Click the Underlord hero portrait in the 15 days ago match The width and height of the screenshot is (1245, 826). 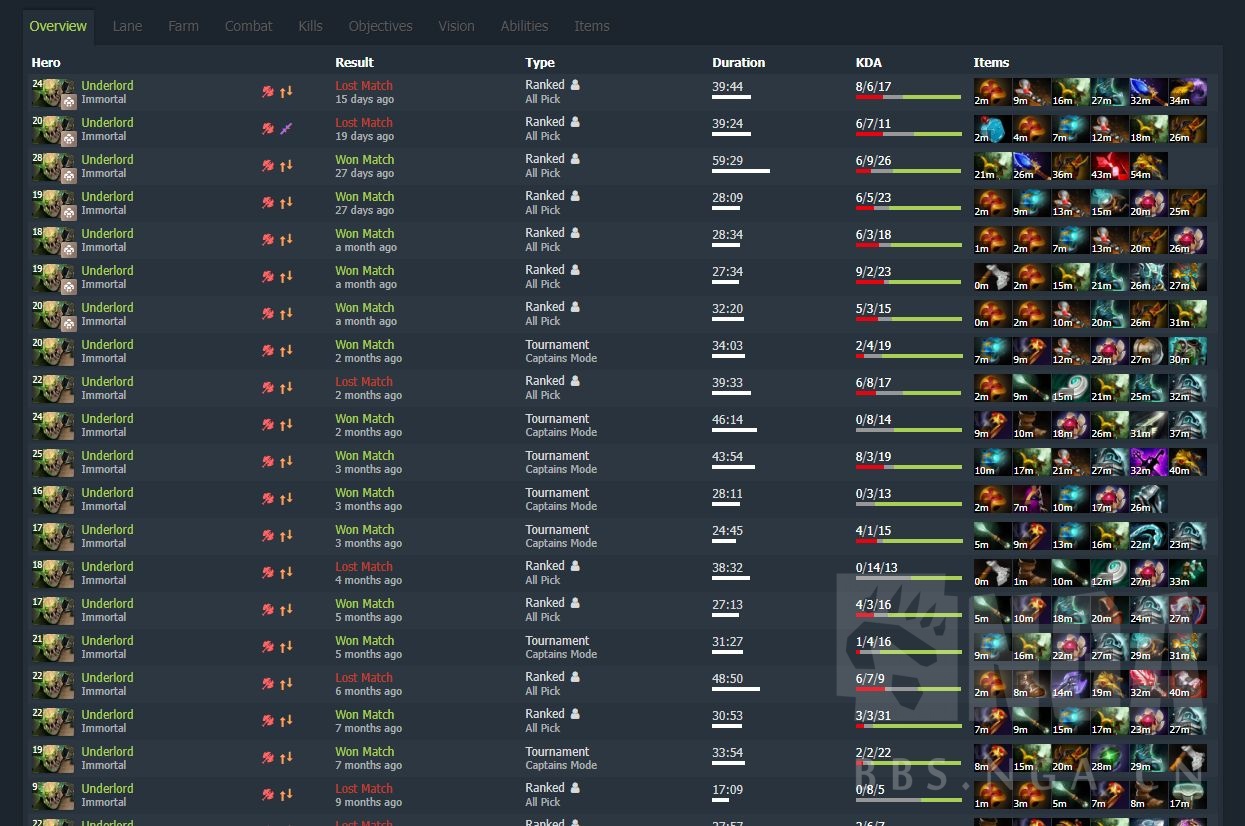tap(56, 92)
